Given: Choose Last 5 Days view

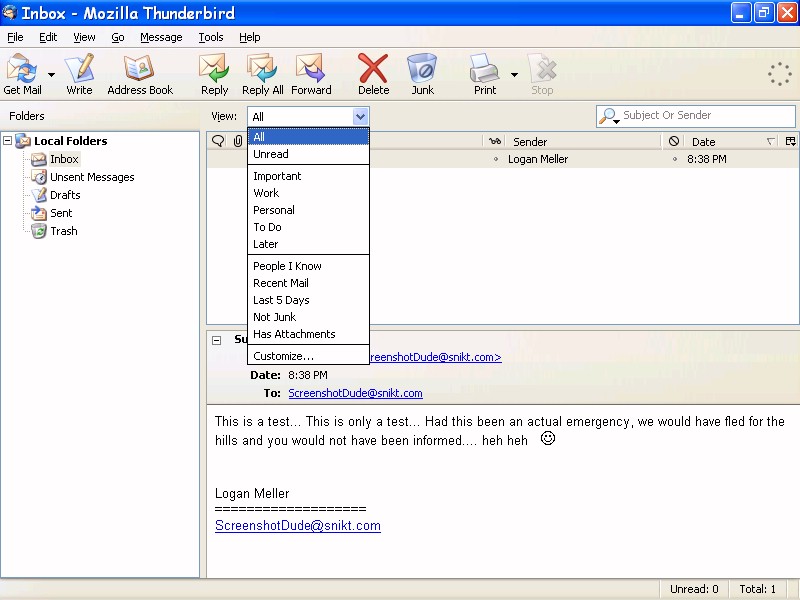Looking at the screenshot, I should tap(308, 300).
